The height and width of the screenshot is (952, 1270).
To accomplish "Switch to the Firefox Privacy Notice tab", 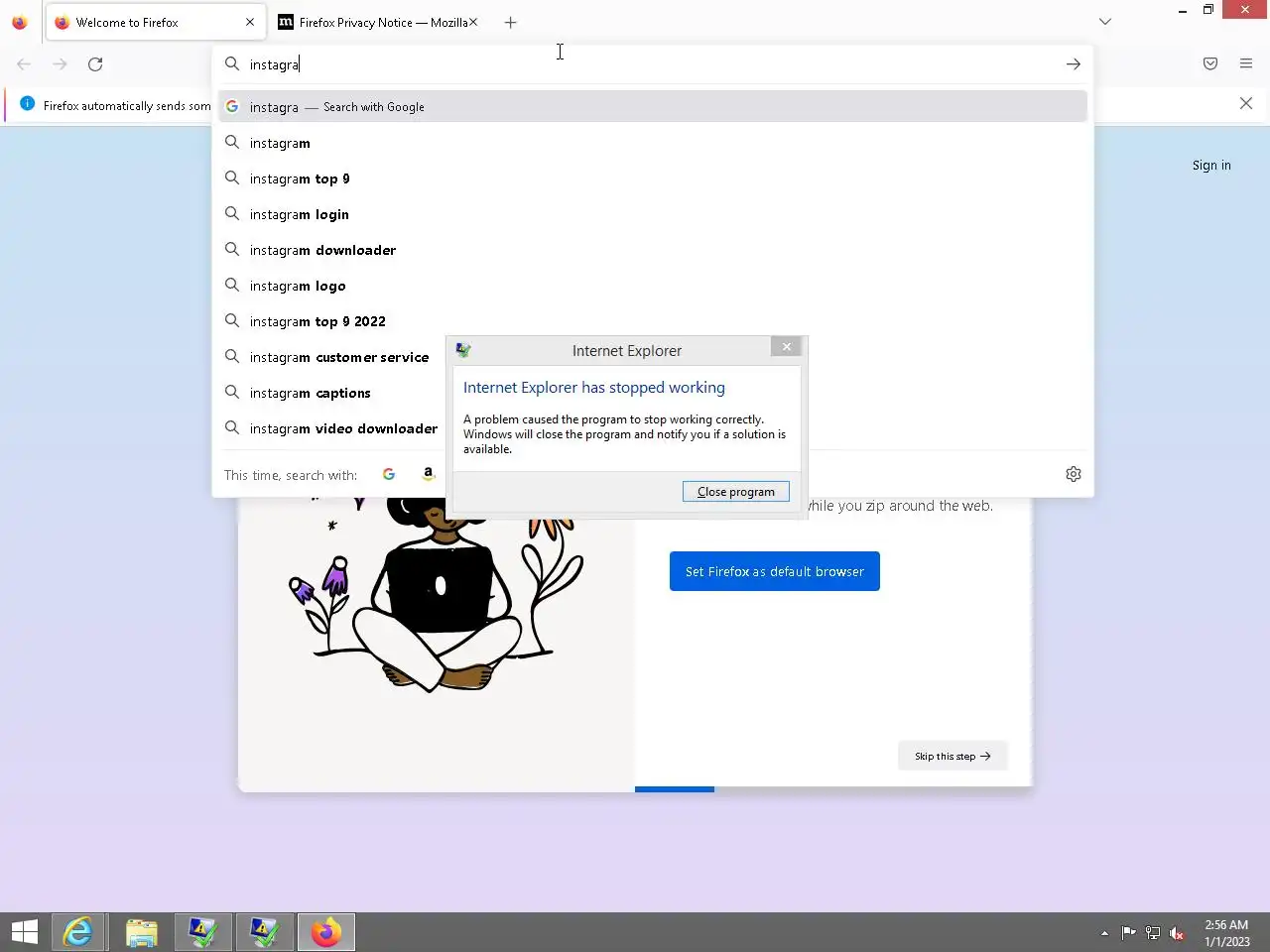I will point(377,22).
